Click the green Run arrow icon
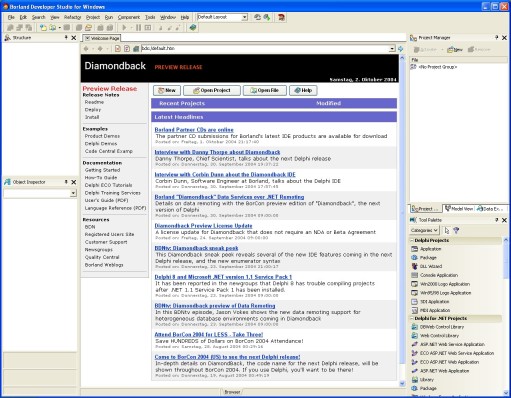The width and height of the screenshot is (511, 398). [x=124, y=28]
